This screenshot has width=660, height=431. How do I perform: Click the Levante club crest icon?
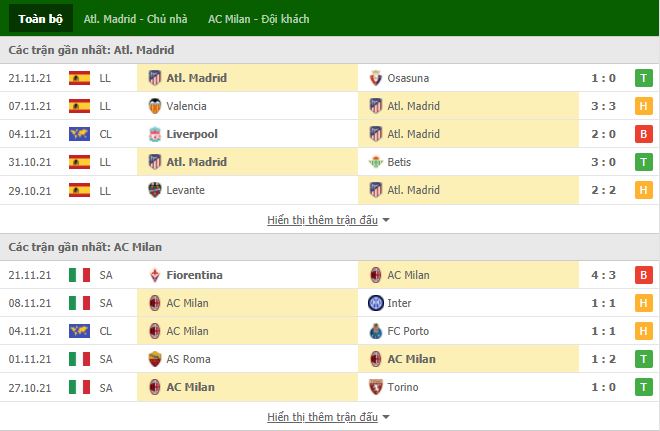(x=155, y=190)
